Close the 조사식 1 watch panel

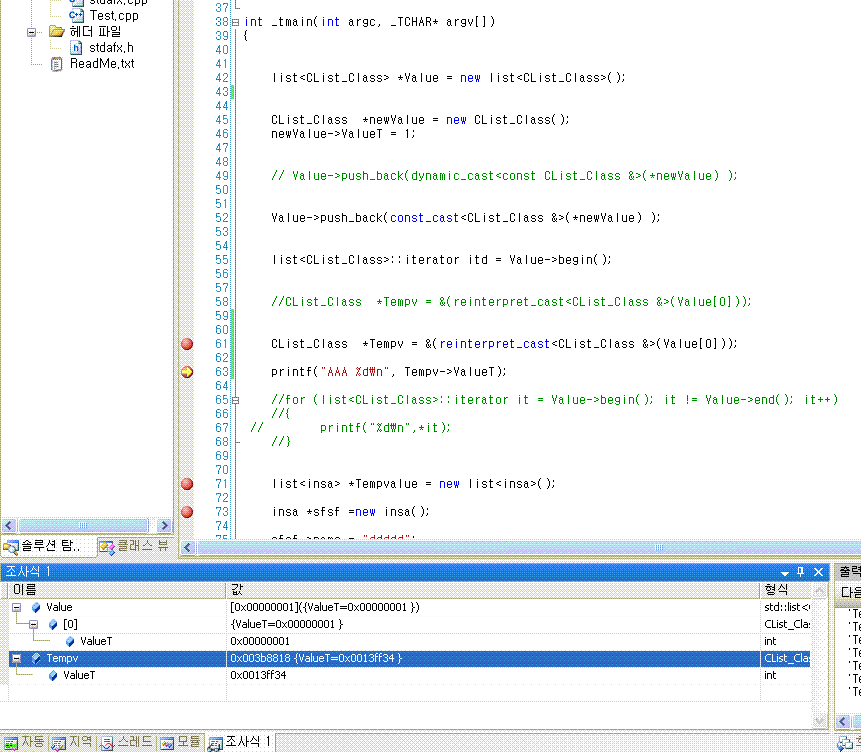(818, 572)
